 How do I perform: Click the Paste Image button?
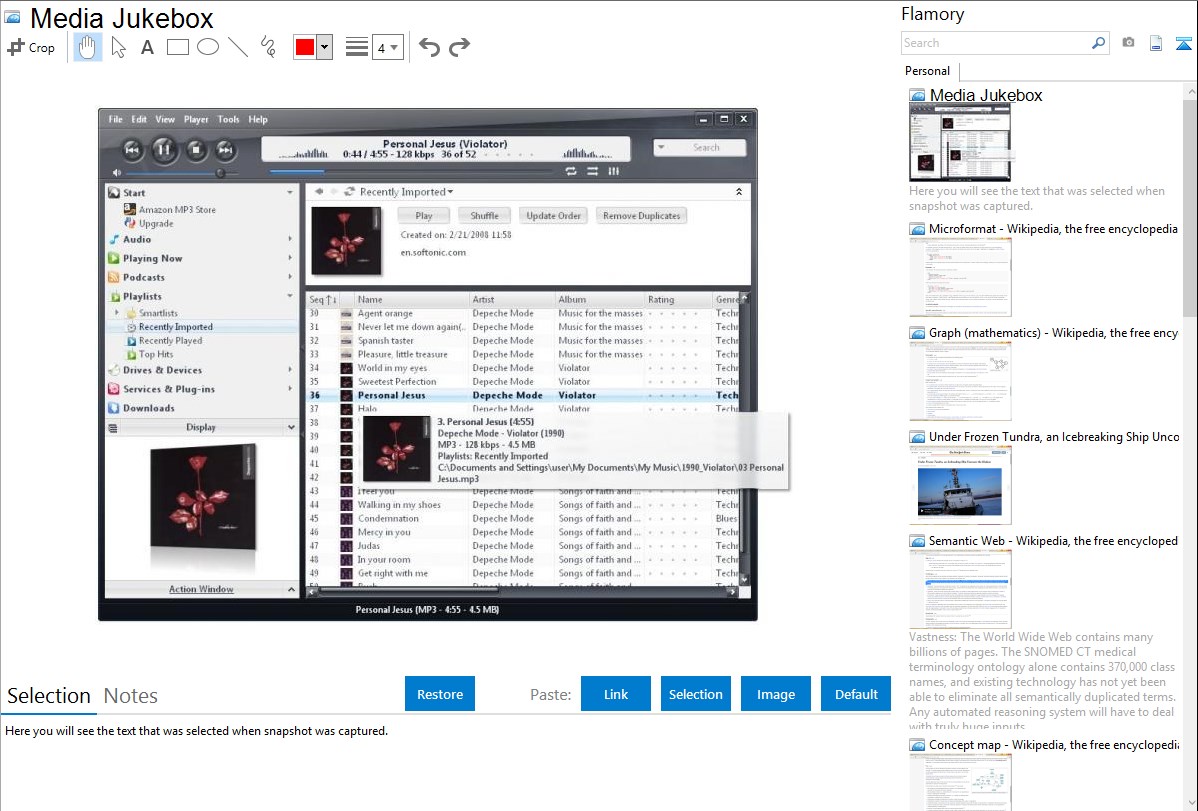click(x=775, y=694)
